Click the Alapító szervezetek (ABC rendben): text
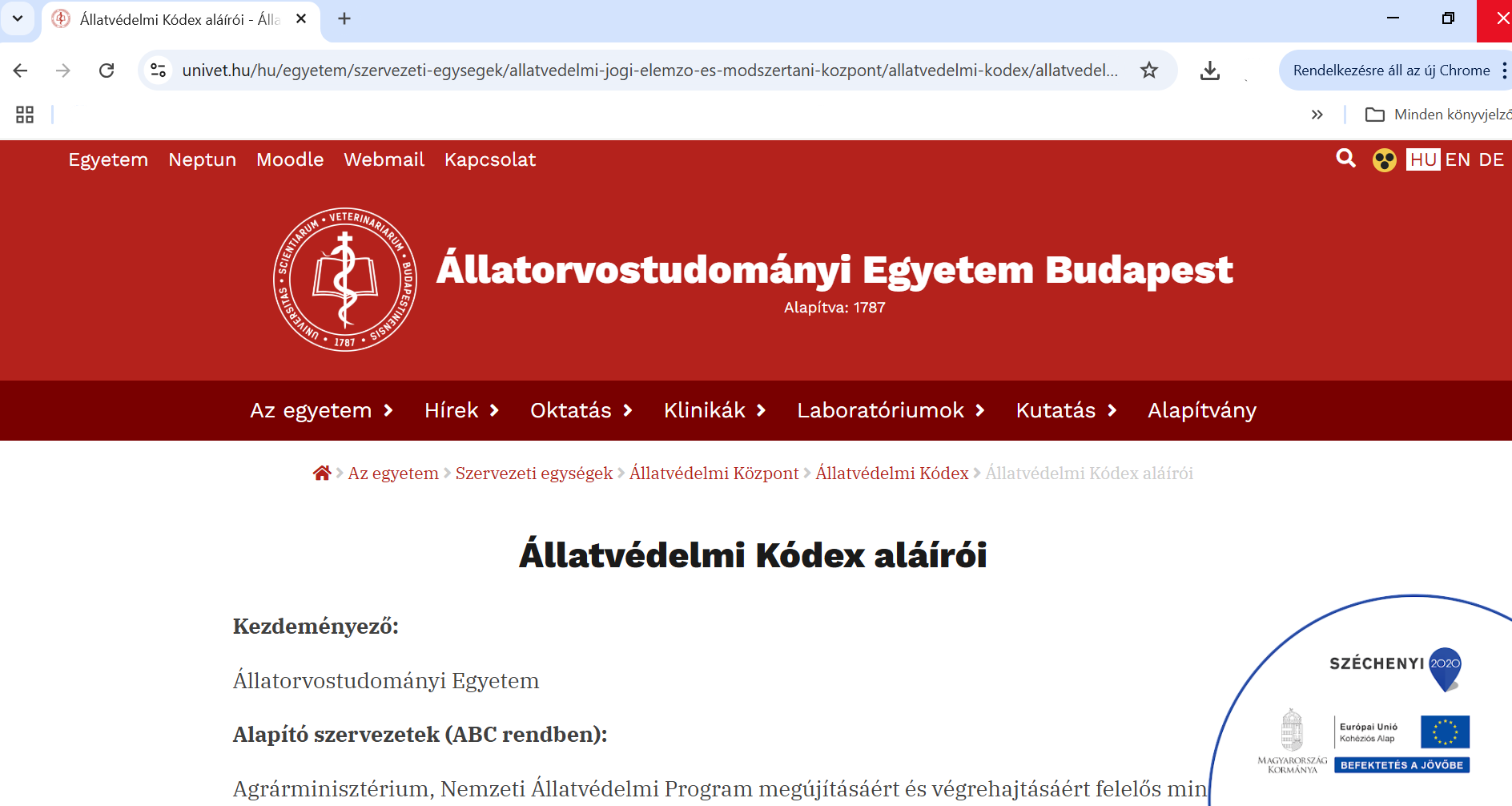Image resolution: width=1512 pixels, height=806 pixels. [x=420, y=735]
